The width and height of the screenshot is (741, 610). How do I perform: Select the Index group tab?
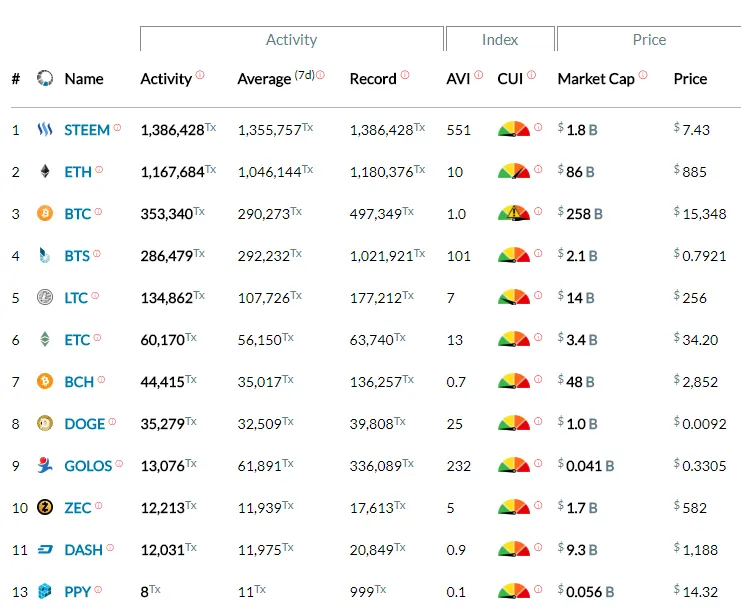500,39
